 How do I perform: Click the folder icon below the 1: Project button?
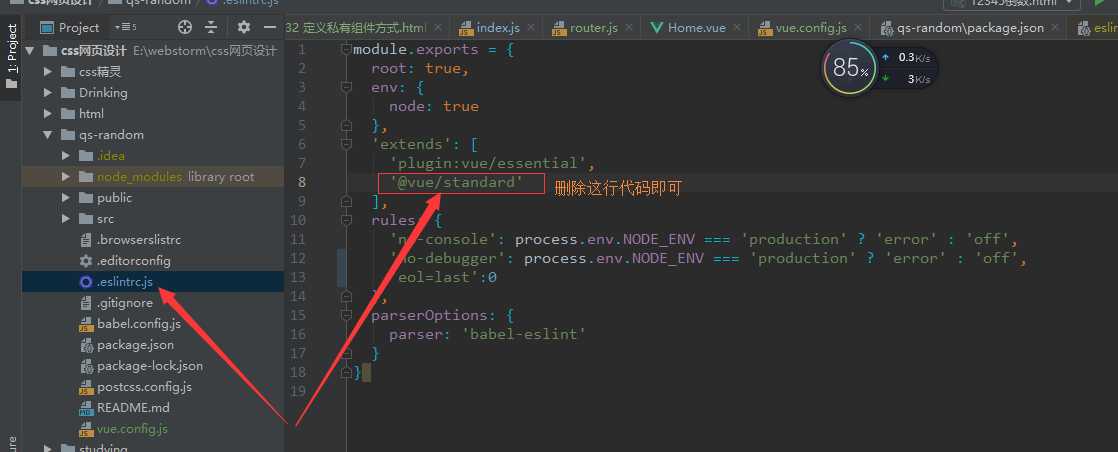pos(11,83)
